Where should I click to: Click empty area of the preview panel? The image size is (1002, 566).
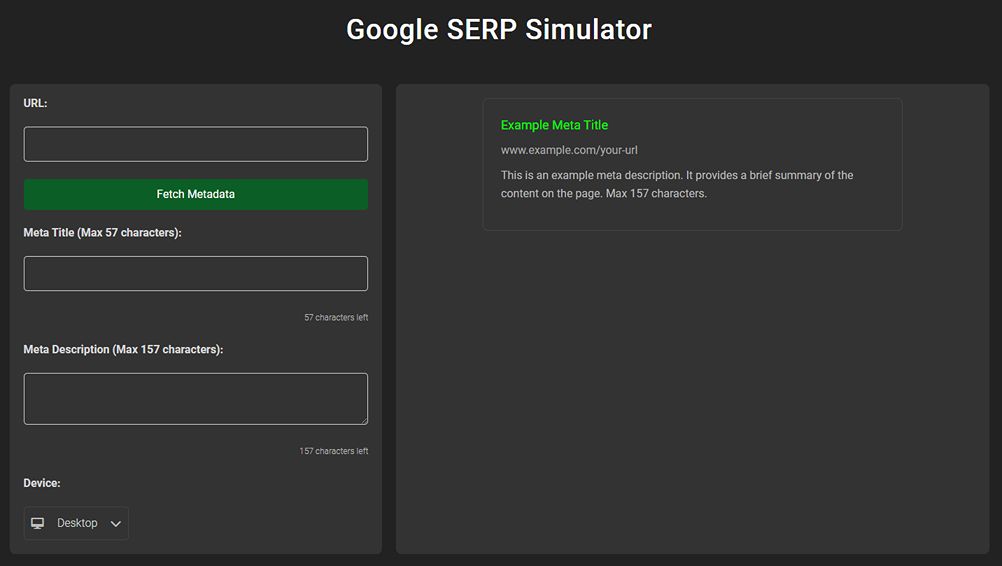pos(693,390)
